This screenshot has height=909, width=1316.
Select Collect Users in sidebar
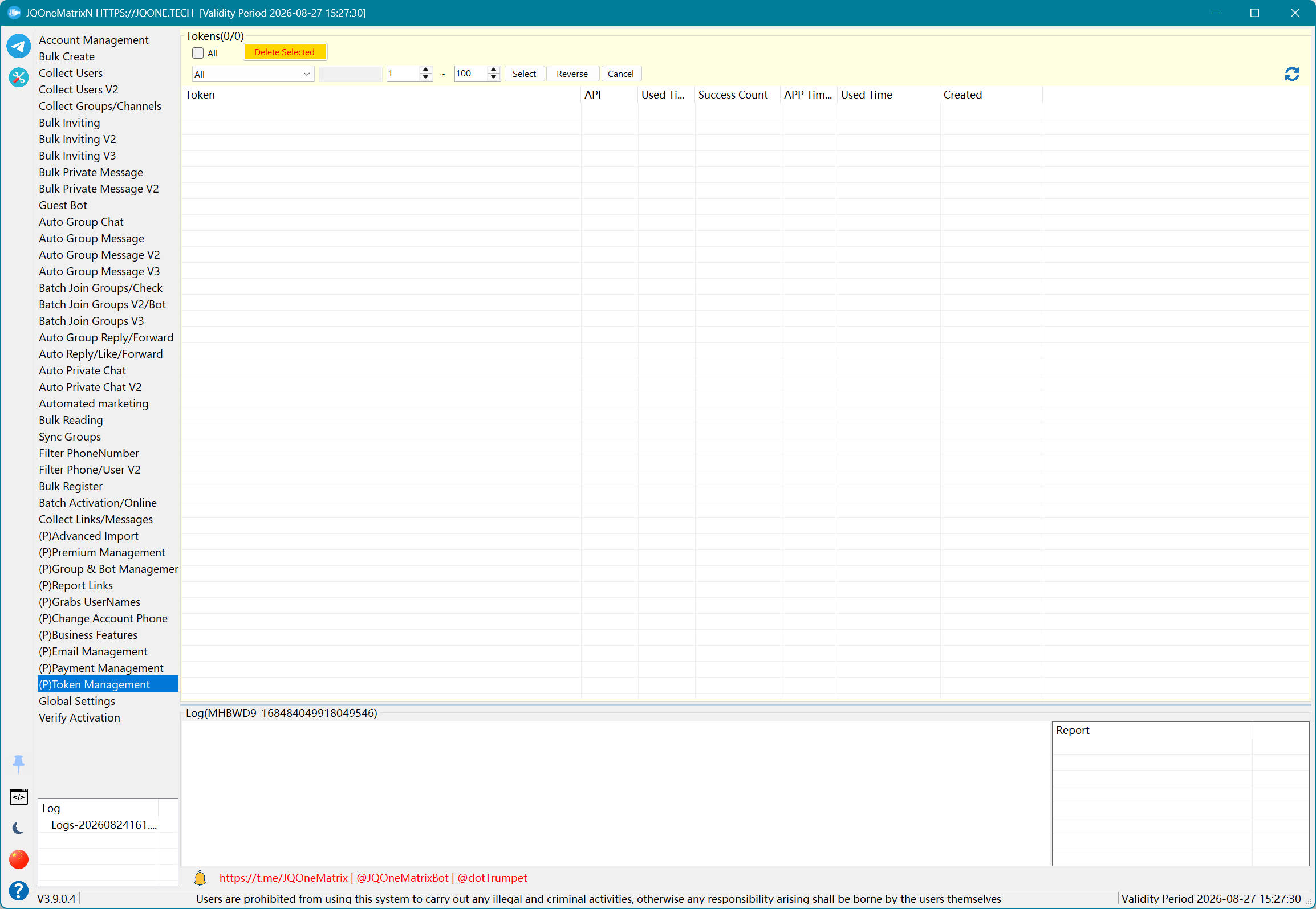[x=71, y=73]
